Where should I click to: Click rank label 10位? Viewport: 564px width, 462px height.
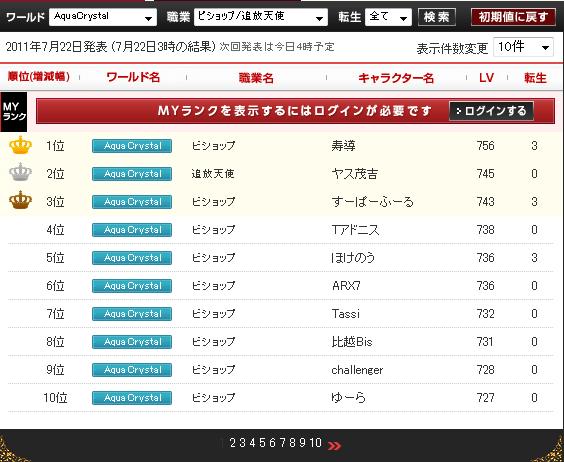[x=55, y=398]
